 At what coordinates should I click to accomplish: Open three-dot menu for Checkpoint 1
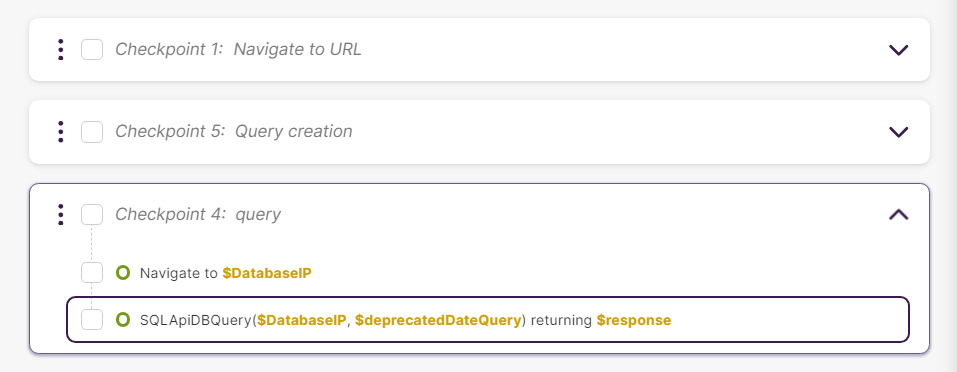60,49
